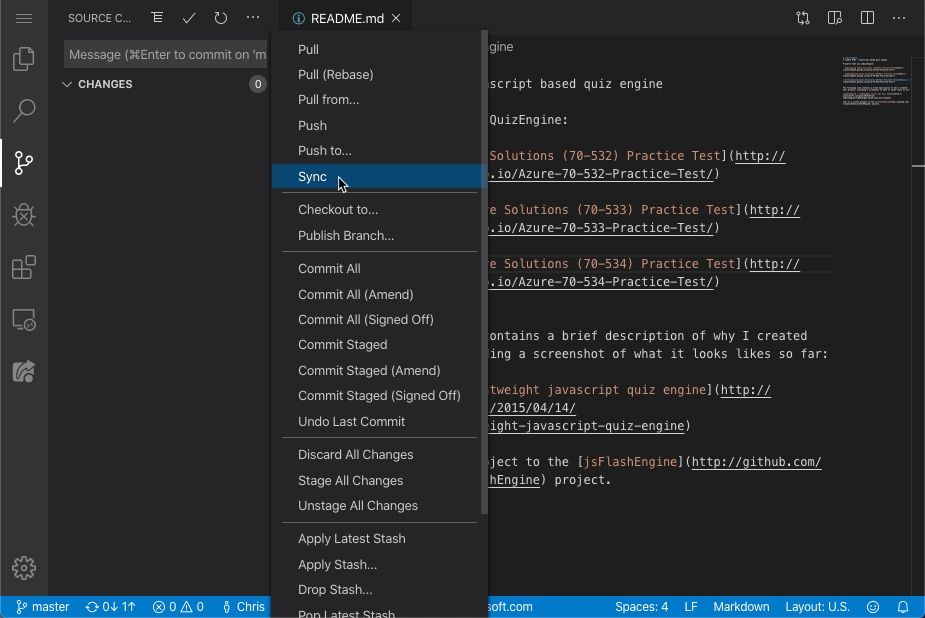Screen dimensions: 925x618
Task: Collapse the CHANGES section
Action: (67, 84)
